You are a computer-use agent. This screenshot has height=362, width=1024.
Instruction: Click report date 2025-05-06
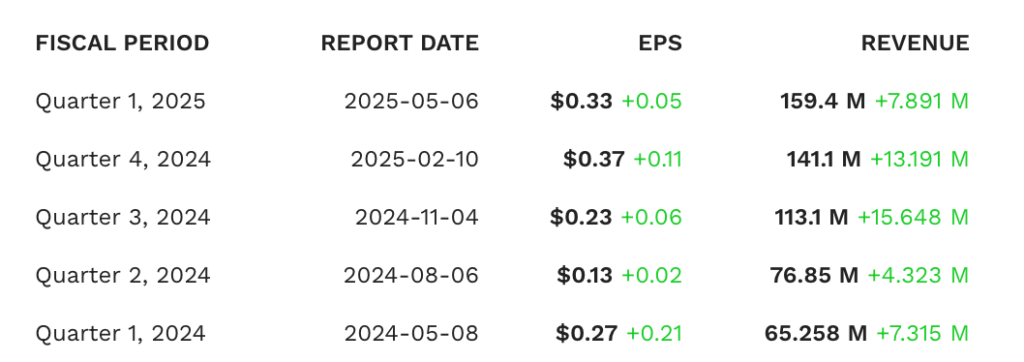click(x=411, y=101)
